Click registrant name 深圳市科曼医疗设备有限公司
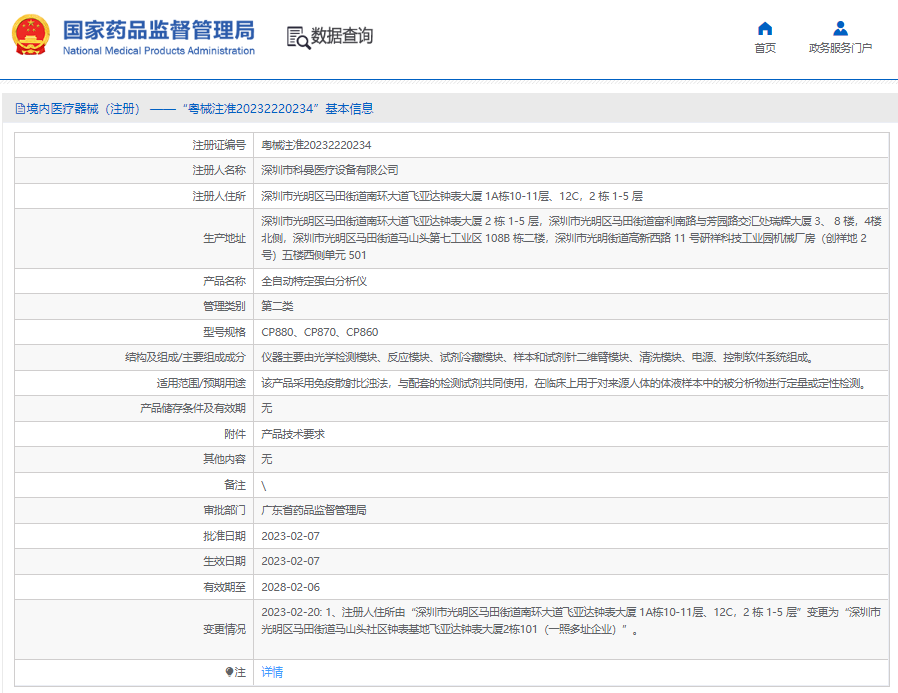Viewport: 898px width, 693px height. coord(330,170)
